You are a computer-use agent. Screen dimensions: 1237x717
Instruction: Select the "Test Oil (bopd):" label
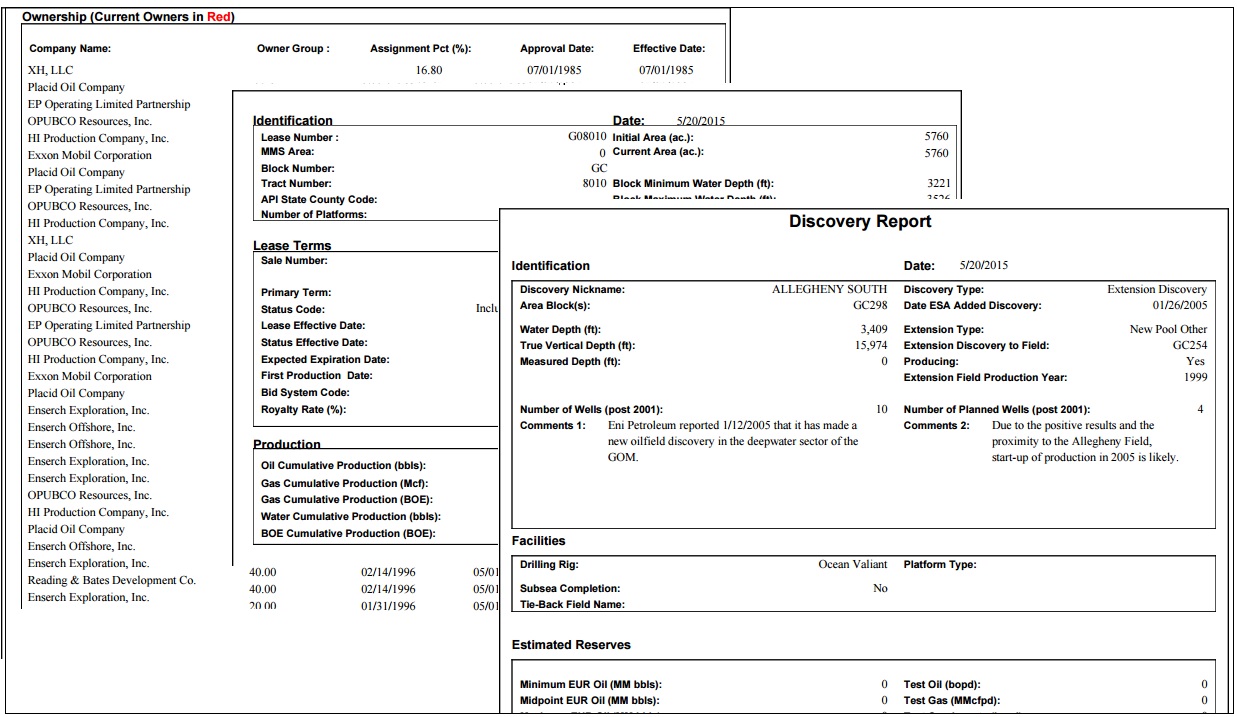coord(944,685)
